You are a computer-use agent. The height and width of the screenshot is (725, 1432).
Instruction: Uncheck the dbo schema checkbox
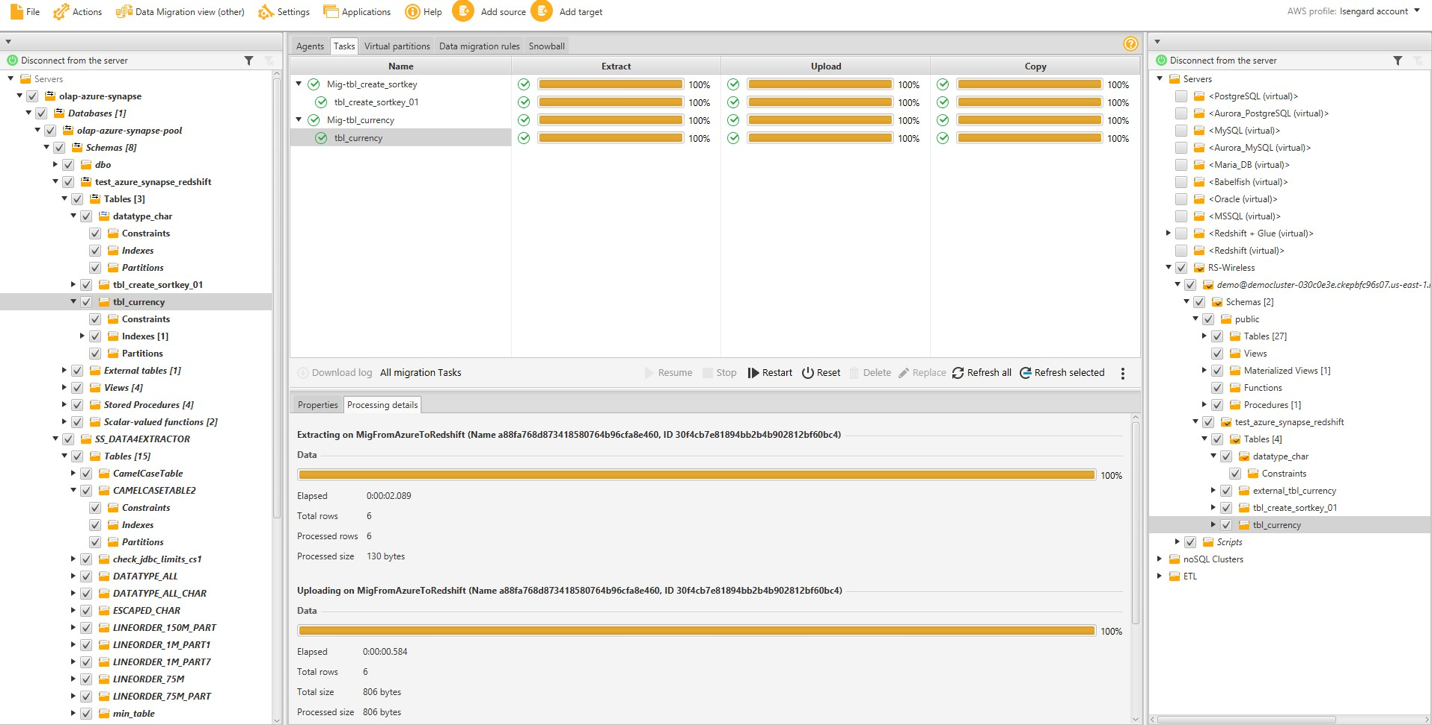point(68,165)
